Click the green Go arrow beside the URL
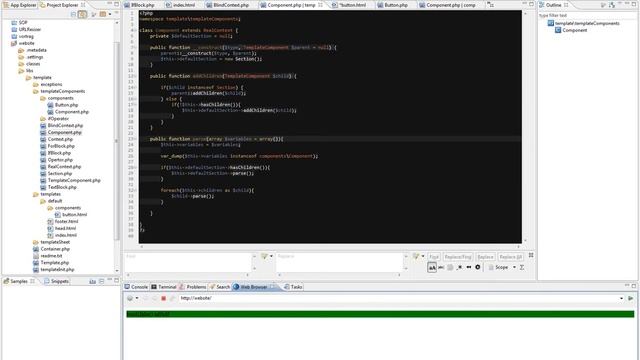Viewport: 640px width, 360px height. click(631, 298)
